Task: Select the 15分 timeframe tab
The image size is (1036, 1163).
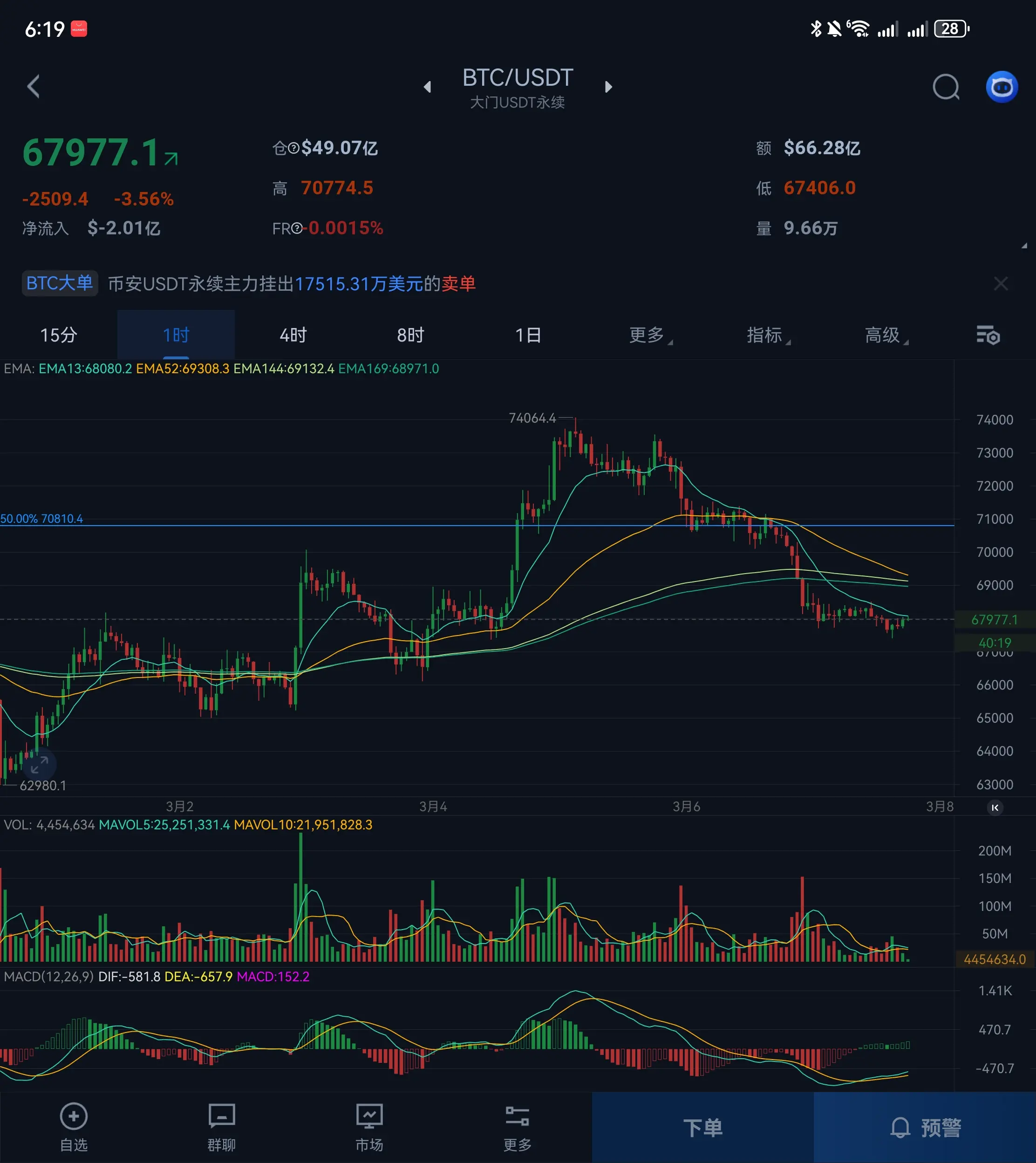Action: pos(59,335)
